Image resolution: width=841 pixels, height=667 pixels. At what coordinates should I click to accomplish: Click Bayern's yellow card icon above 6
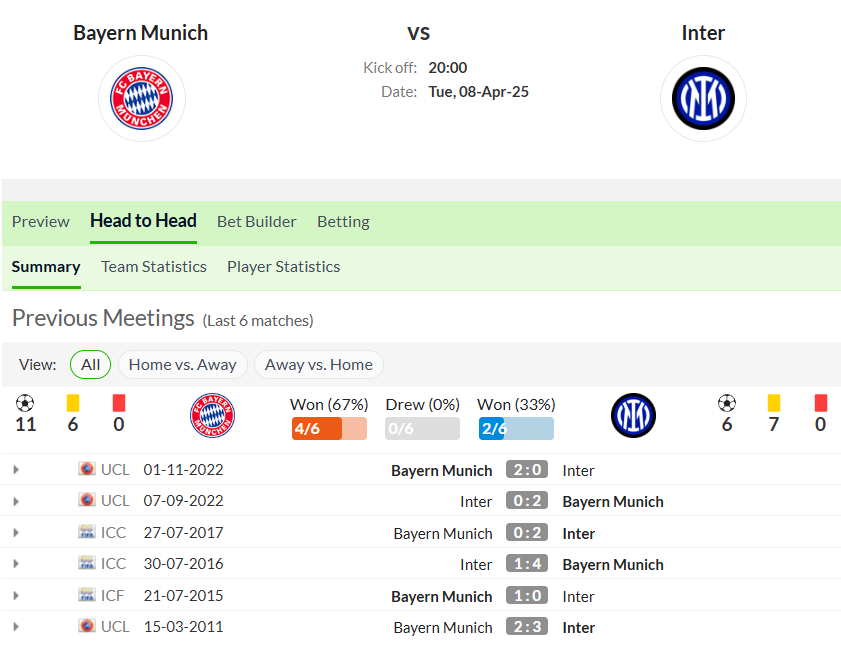point(73,403)
